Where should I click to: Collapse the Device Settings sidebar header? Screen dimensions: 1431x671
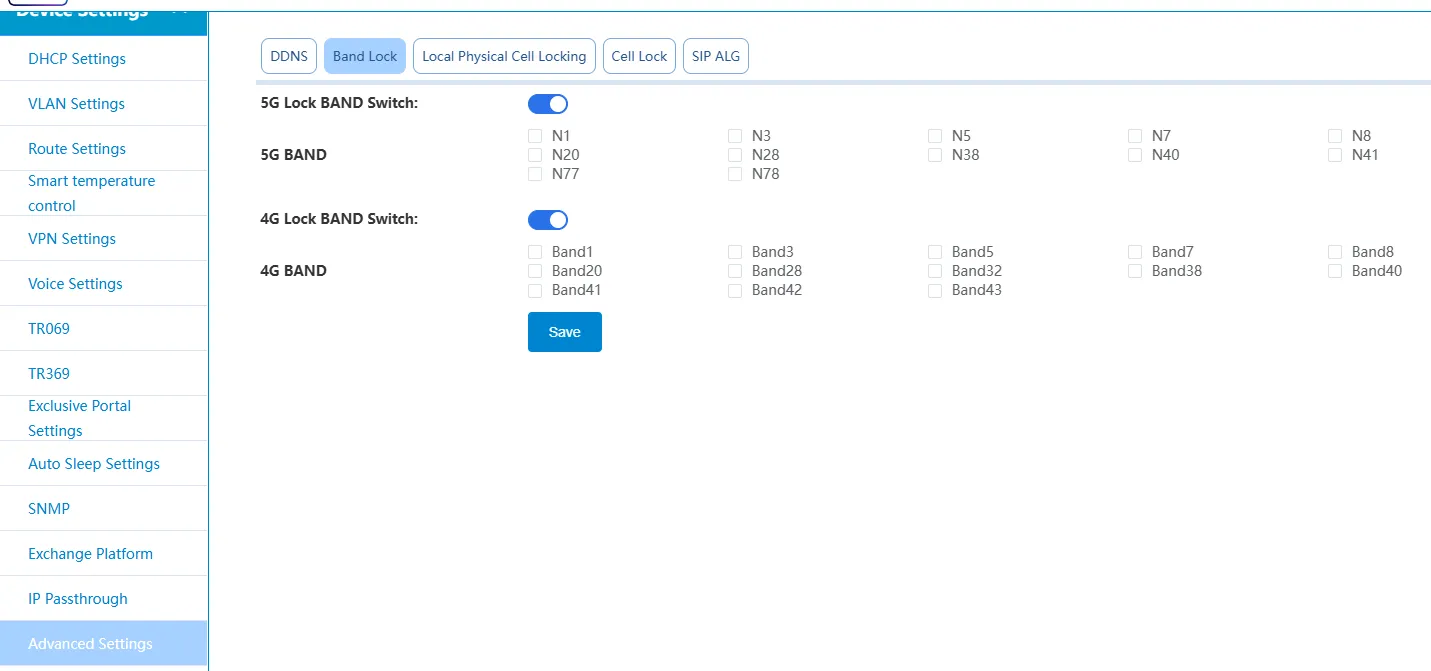click(179, 11)
